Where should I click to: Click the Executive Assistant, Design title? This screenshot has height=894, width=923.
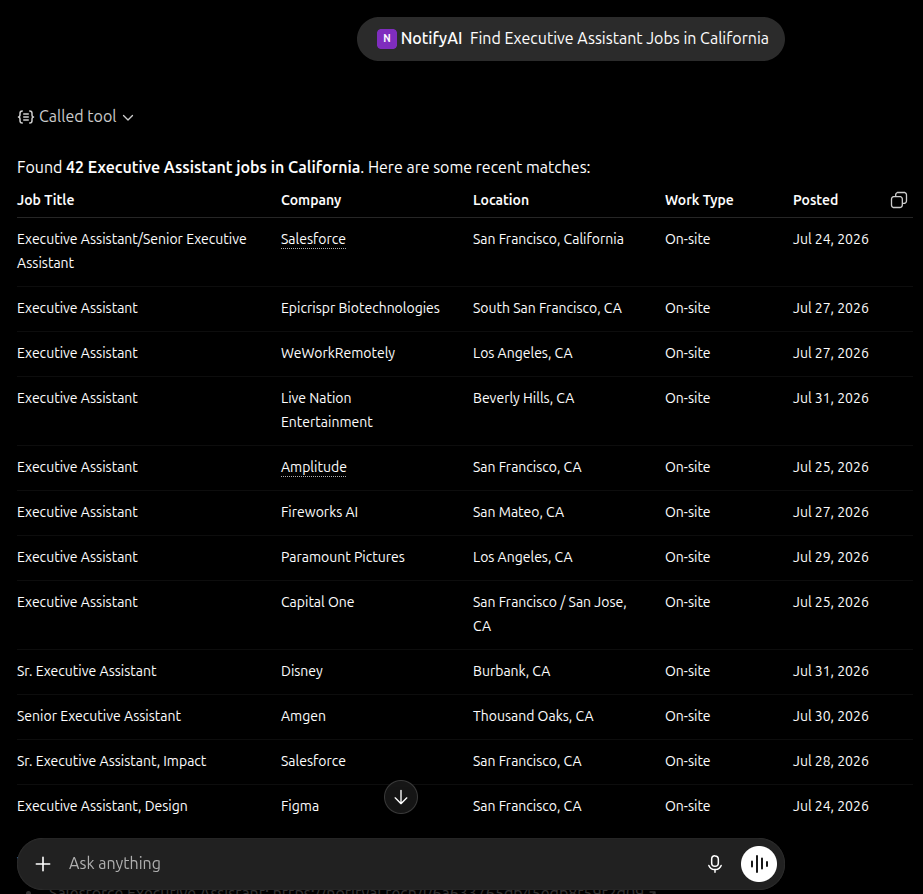(x=102, y=806)
